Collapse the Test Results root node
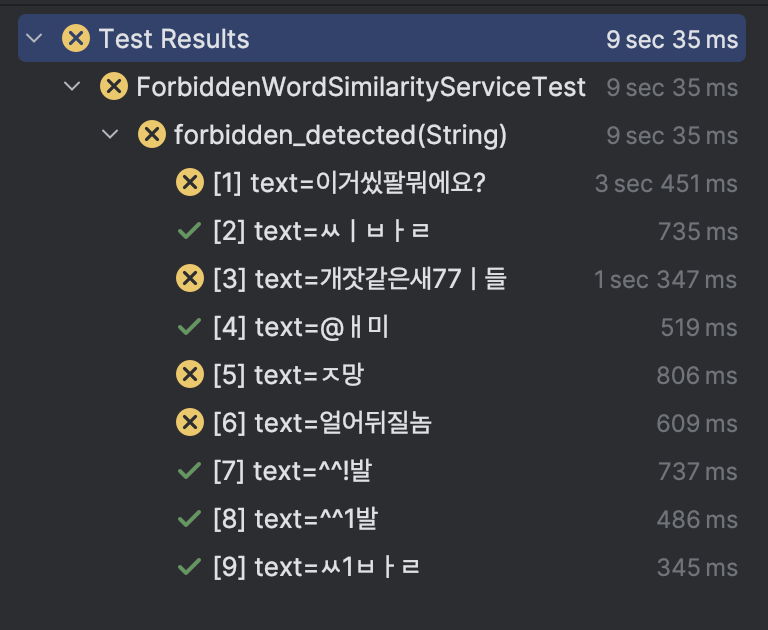 point(34,38)
